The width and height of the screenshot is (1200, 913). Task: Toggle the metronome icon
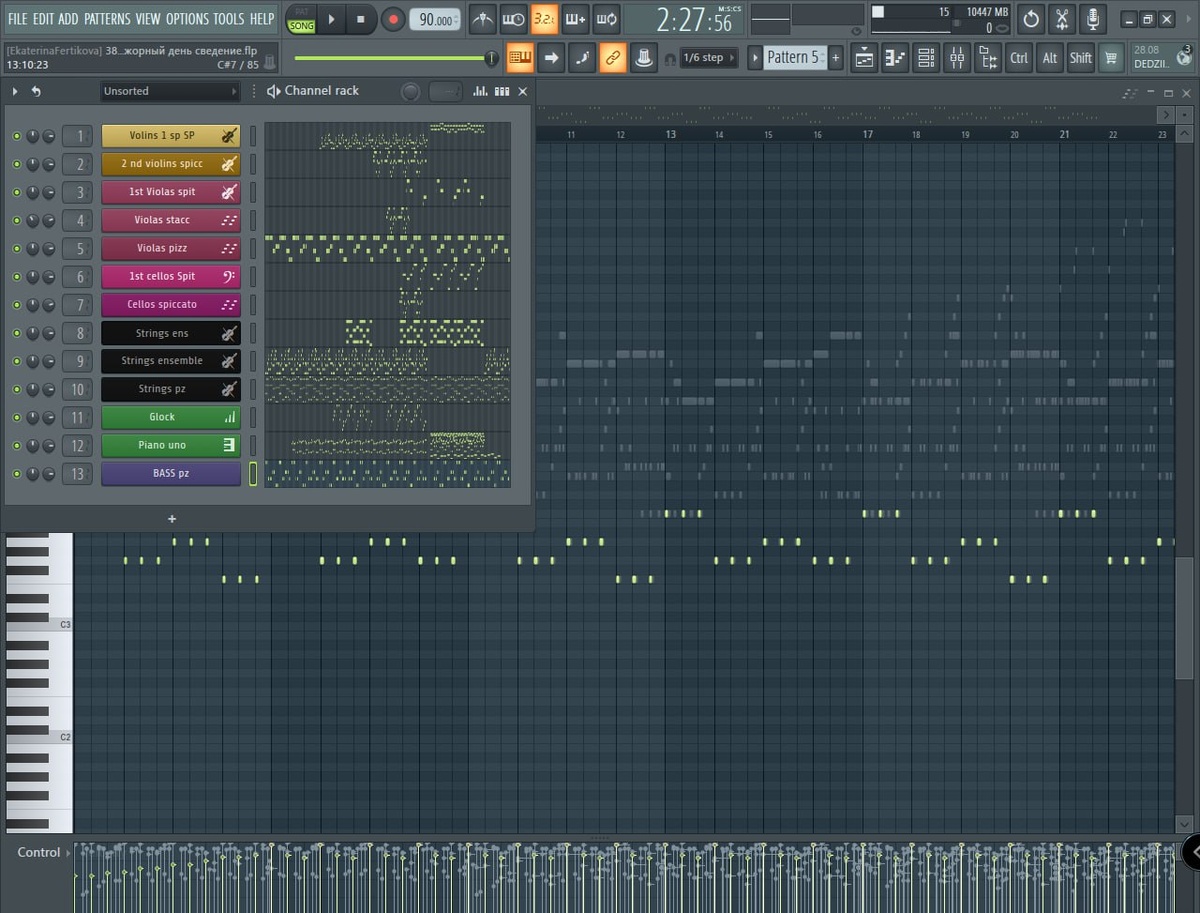[482, 19]
